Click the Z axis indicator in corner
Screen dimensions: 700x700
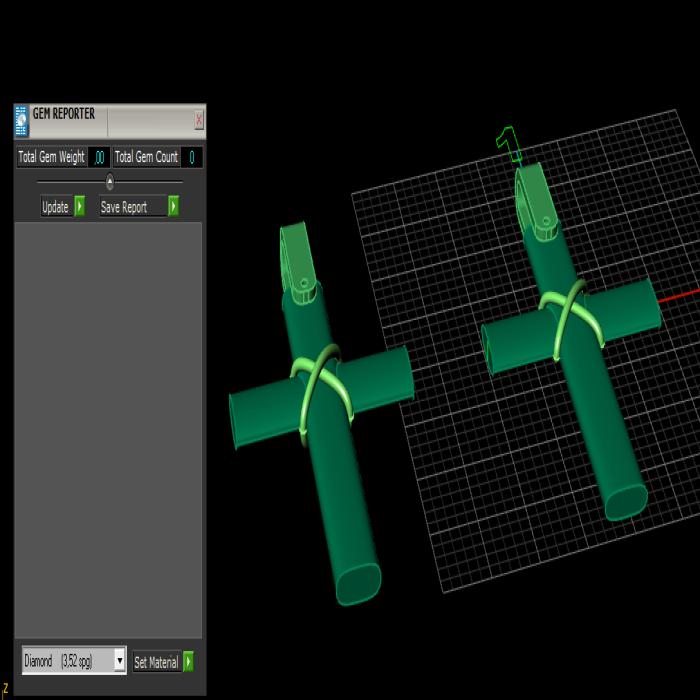point(5,687)
